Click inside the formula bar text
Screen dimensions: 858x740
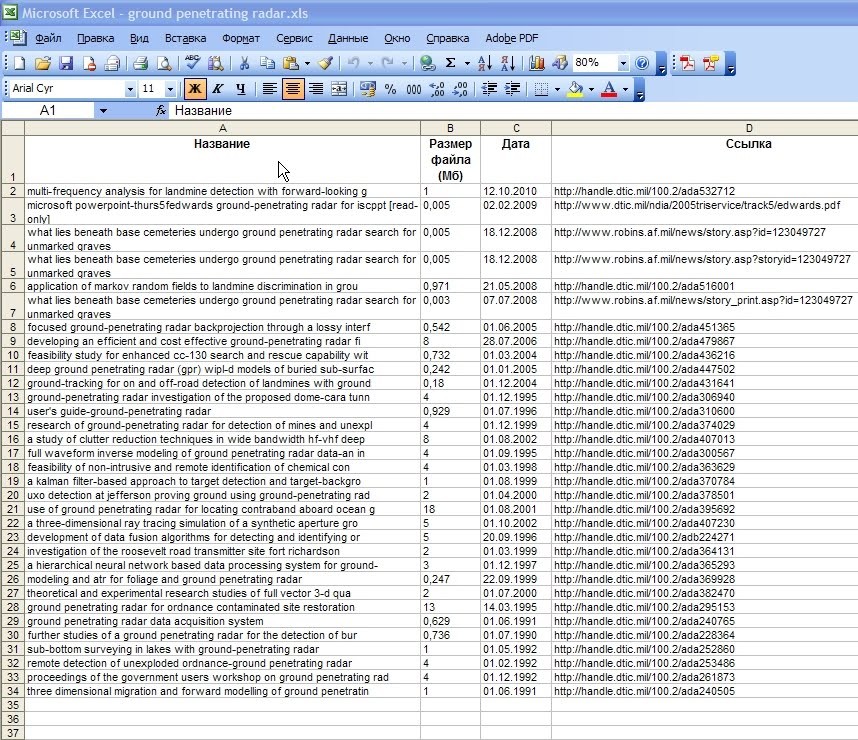[400, 111]
